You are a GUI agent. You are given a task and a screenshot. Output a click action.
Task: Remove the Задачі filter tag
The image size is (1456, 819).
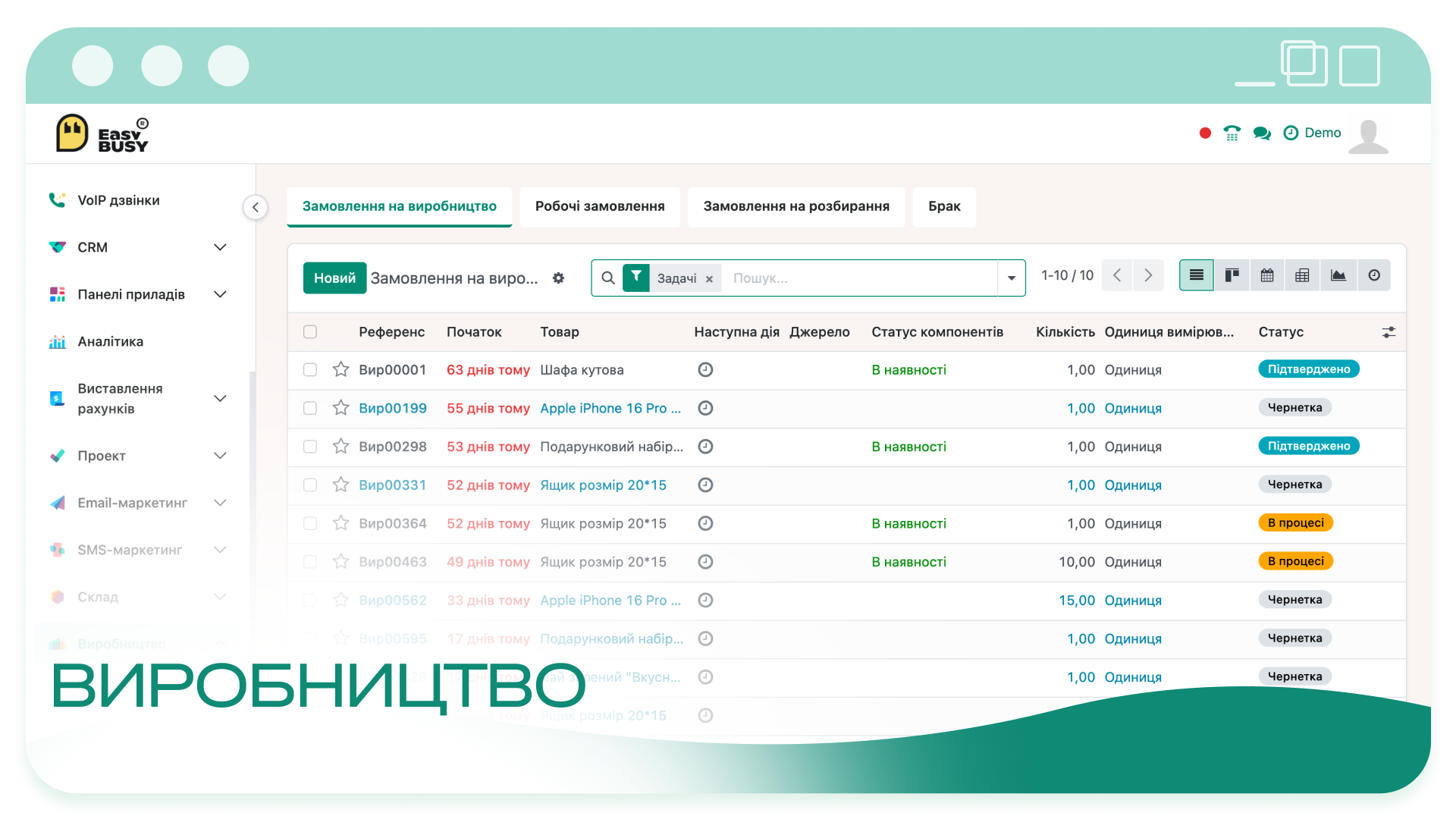pyautogui.click(x=709, y=279)
